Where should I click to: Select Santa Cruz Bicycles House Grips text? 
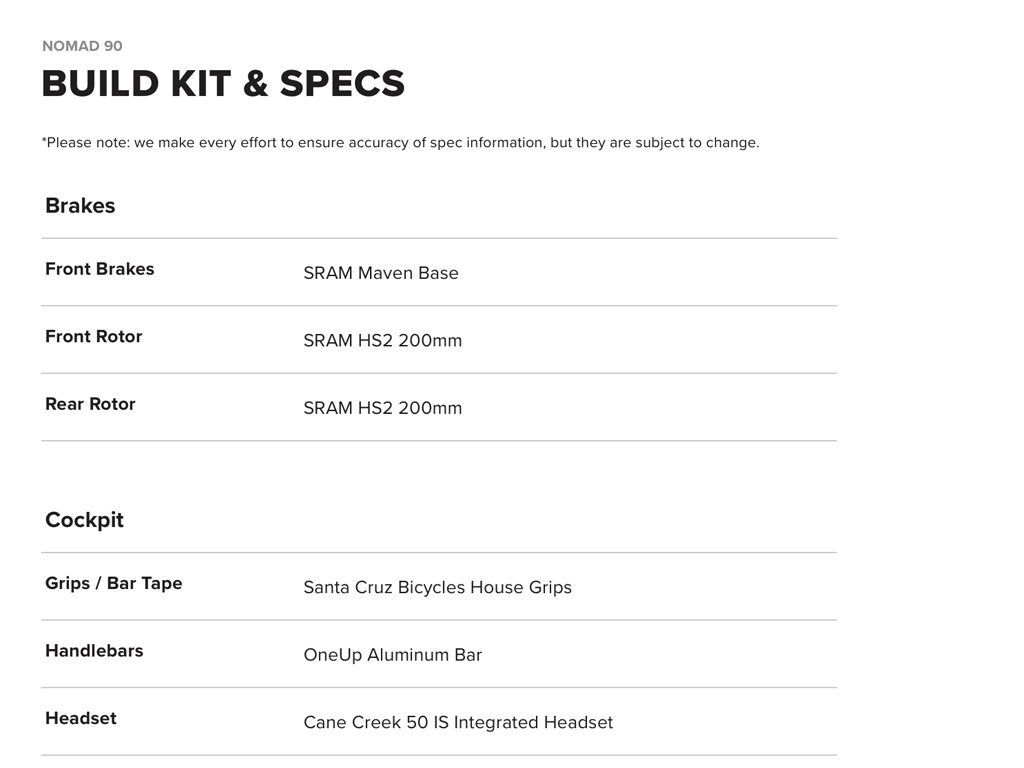438,588
